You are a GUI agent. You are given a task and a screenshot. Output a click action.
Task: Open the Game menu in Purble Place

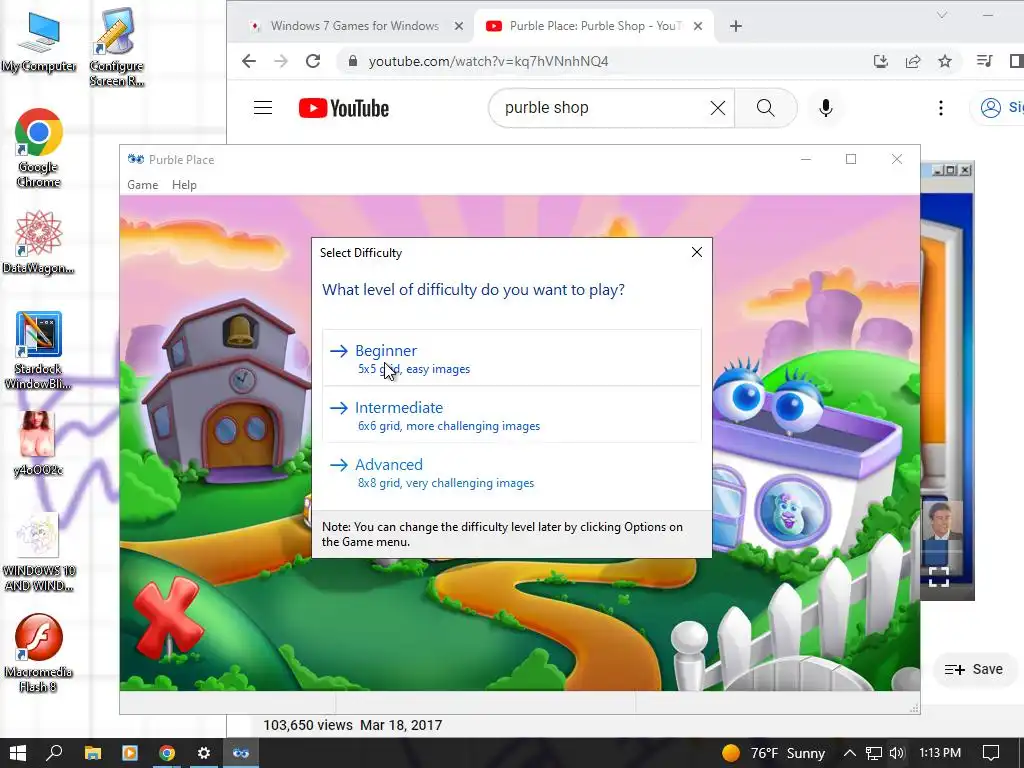tap(142, 185)
